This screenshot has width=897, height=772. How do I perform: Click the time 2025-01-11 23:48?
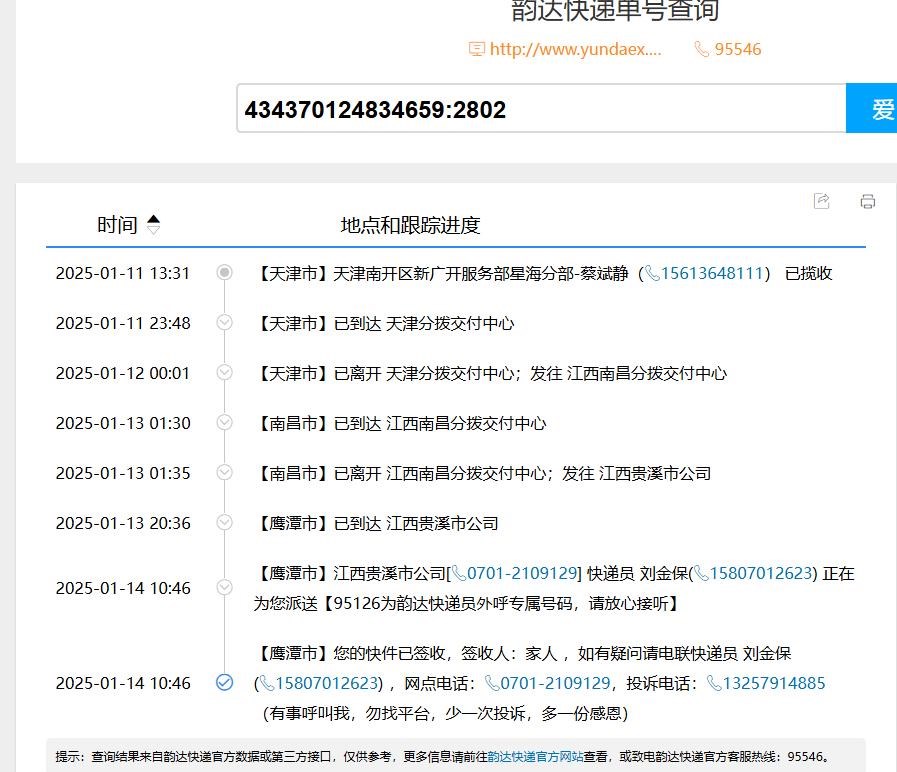(122, 323)
